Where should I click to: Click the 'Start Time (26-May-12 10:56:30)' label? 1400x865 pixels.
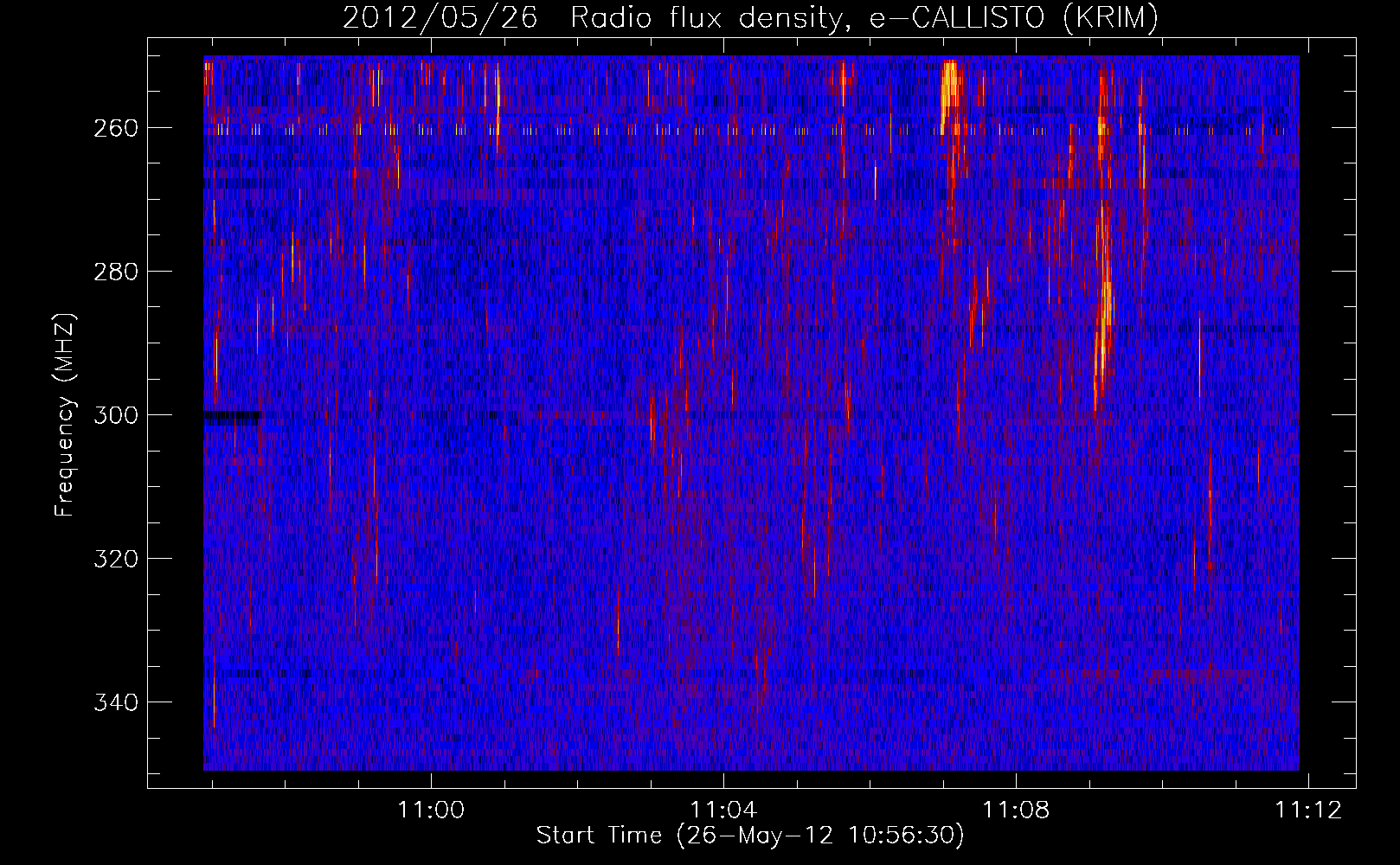pos(750,836)
